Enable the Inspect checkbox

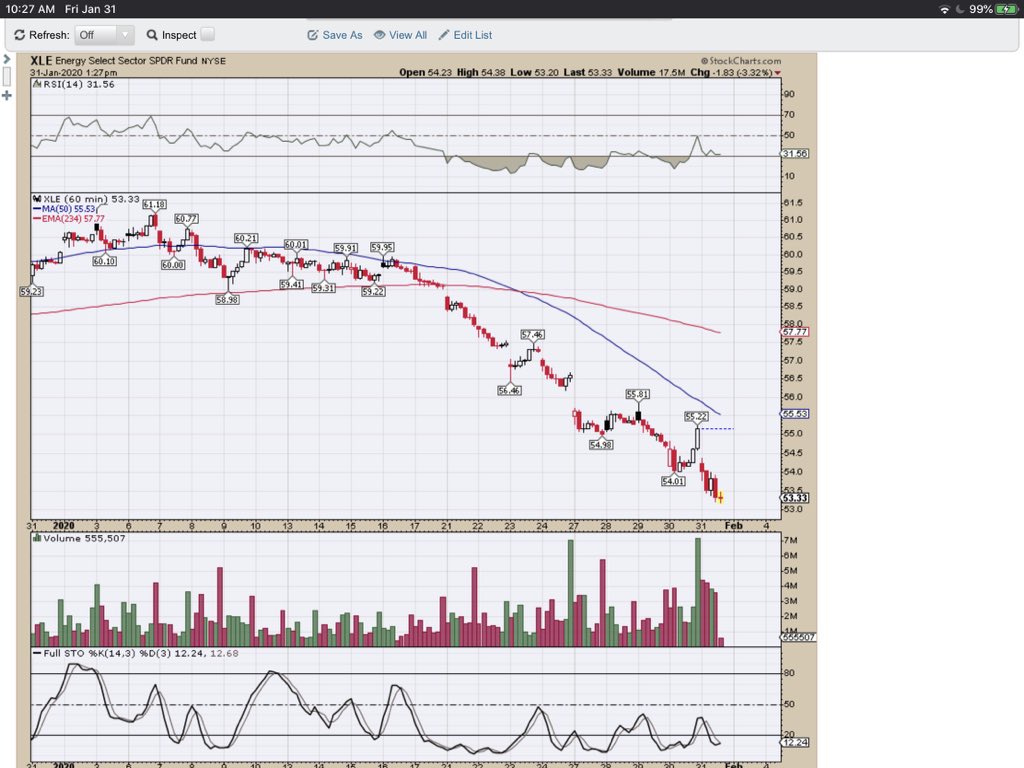tap(207, 35)
